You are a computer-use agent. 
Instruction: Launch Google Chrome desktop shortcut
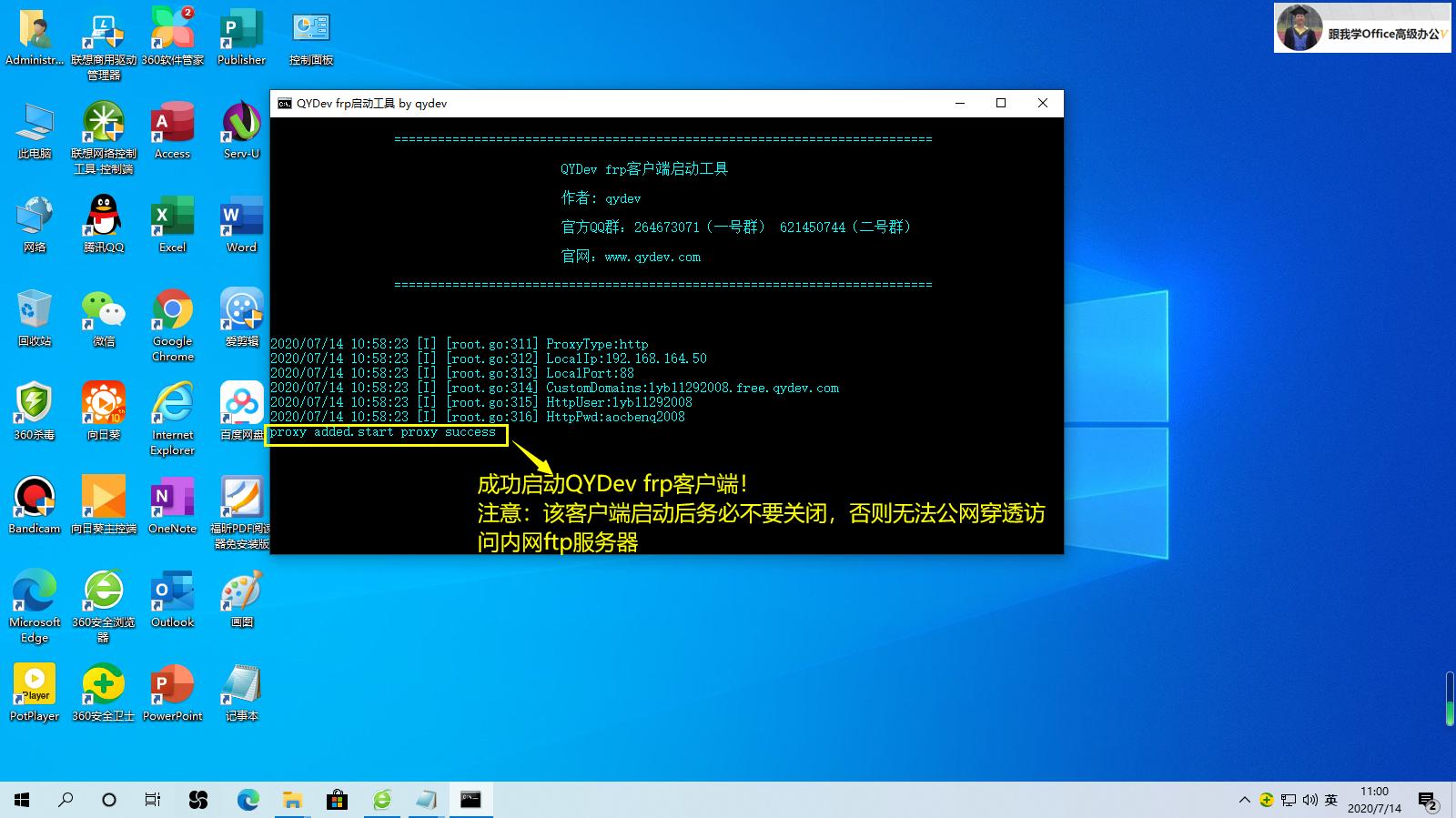173,326
